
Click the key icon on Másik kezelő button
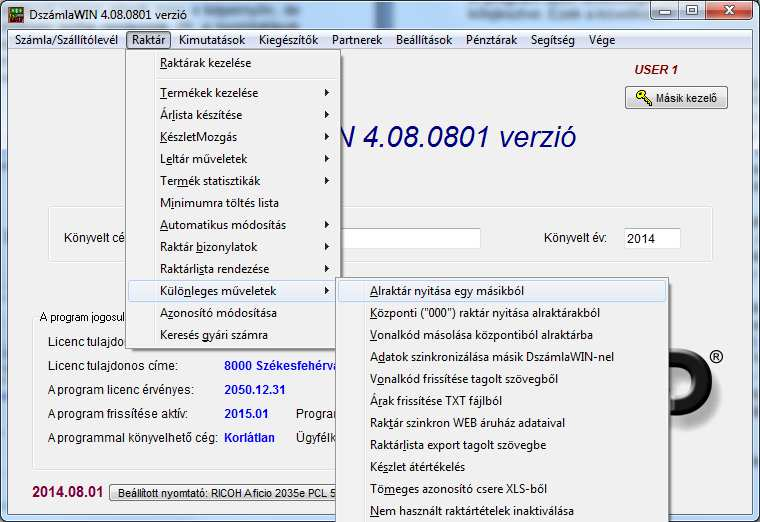[644, 97]
